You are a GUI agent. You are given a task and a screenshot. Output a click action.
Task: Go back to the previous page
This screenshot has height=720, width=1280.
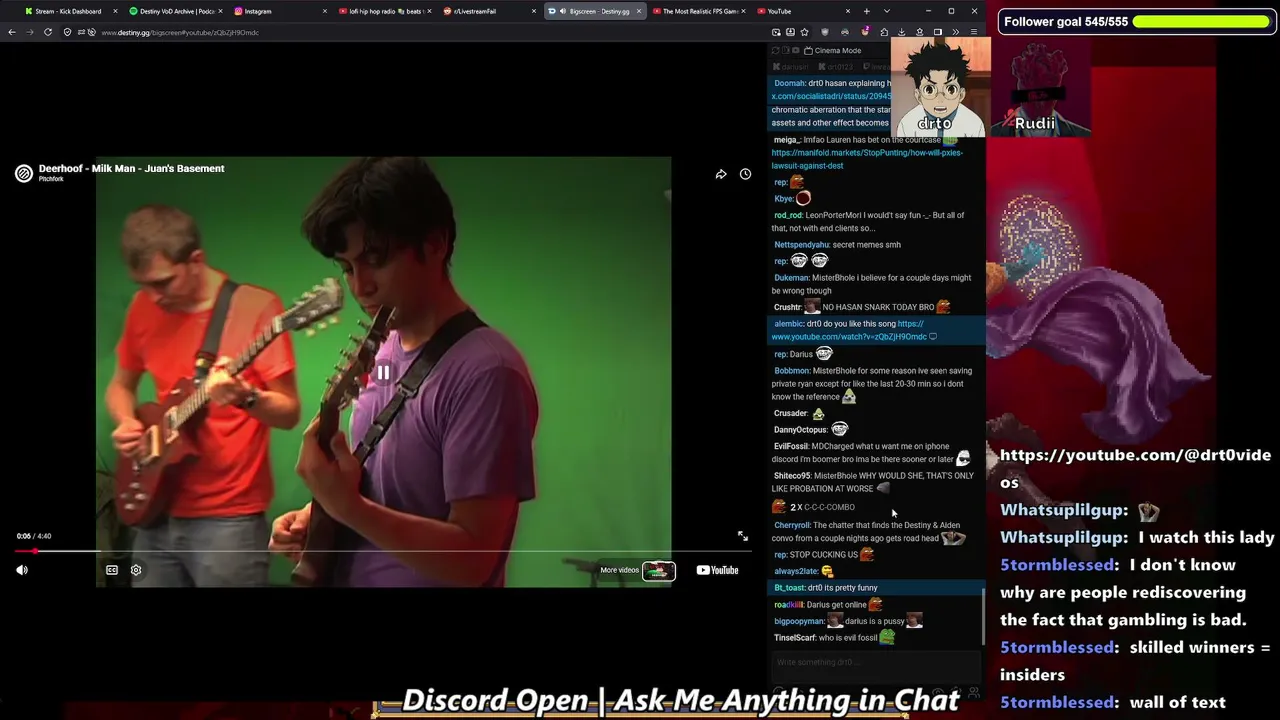click(x=12, y=32)
